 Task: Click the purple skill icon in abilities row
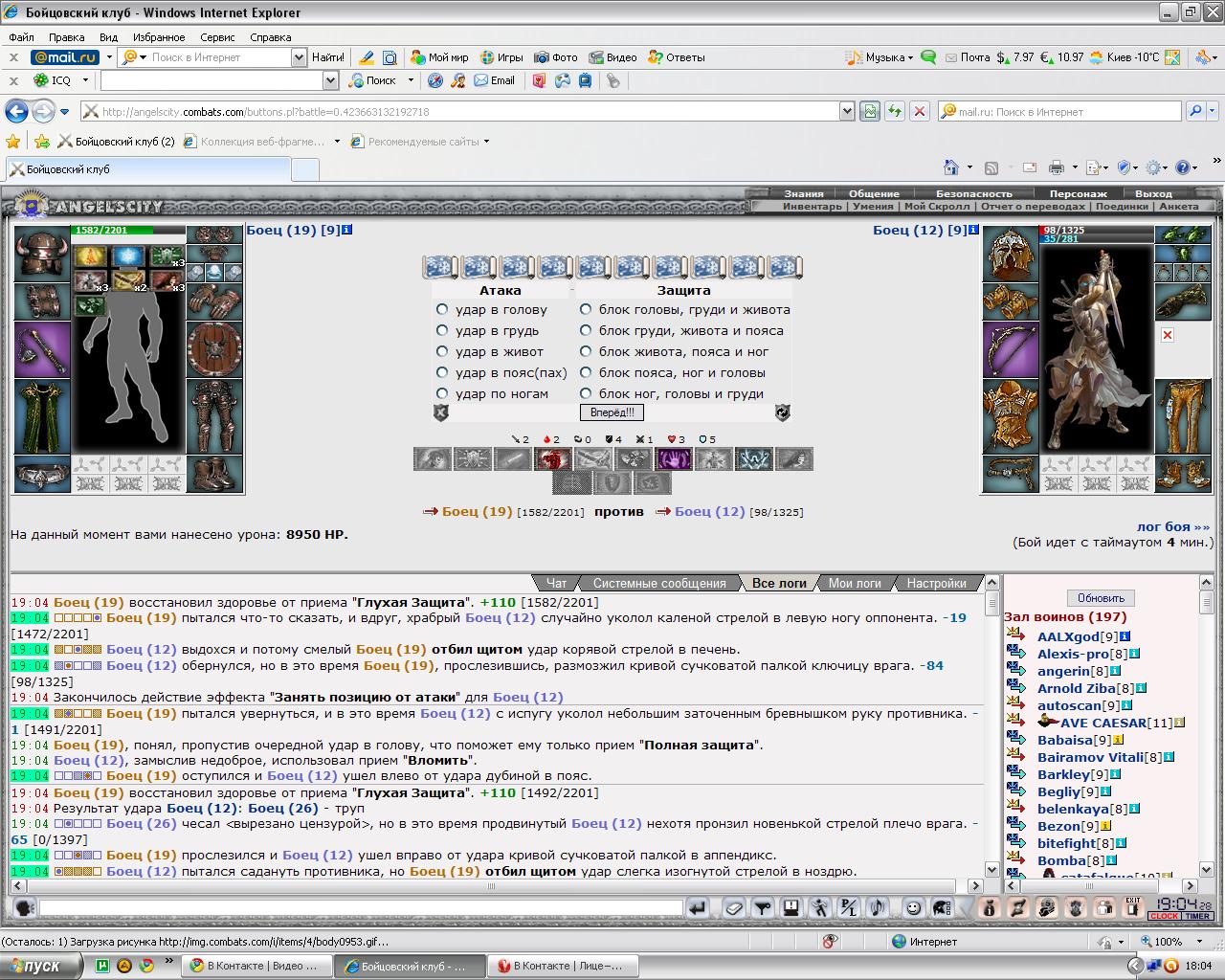coord(673,459)
